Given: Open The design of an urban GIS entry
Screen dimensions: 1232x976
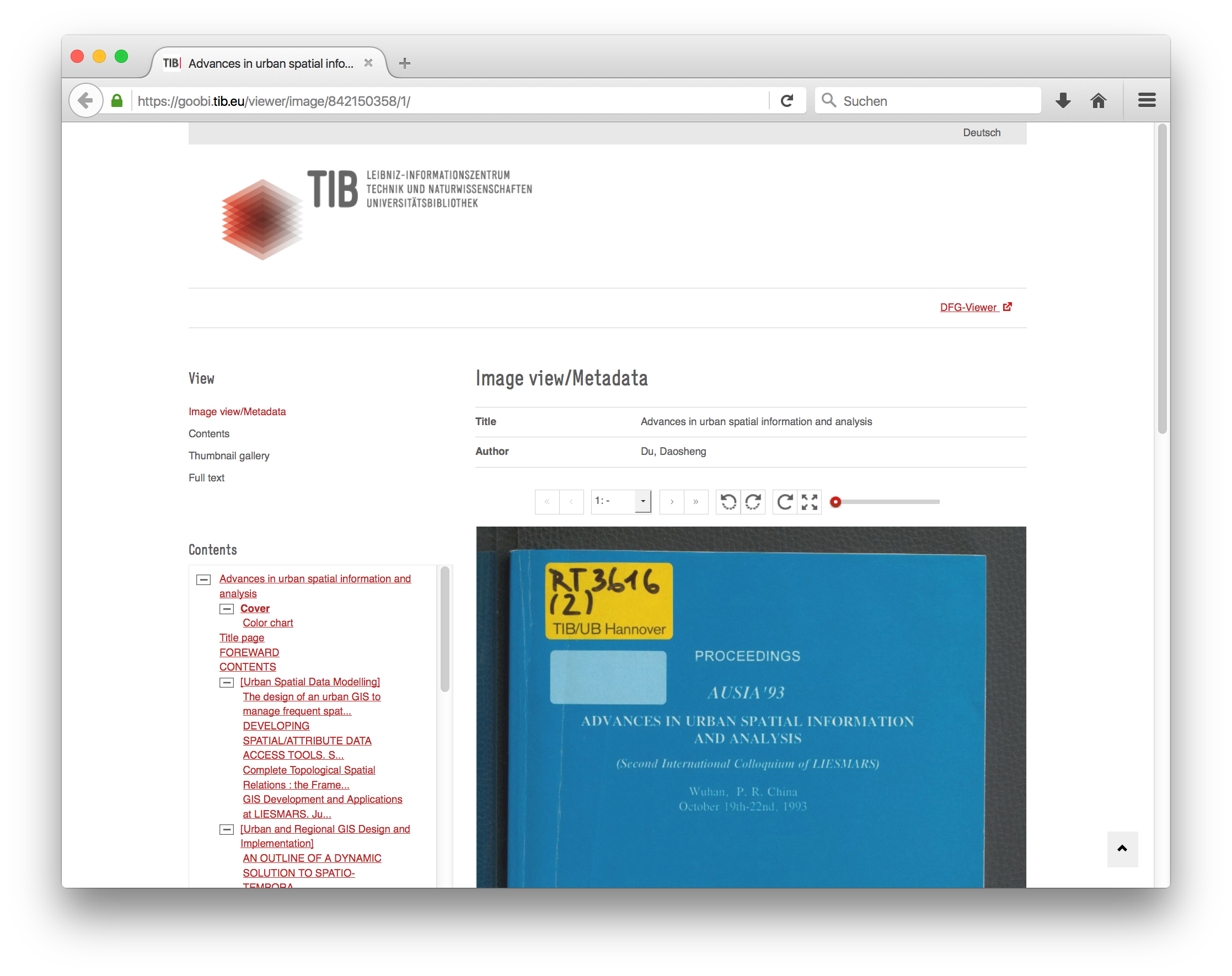Looking at the screenshot, I should pyautogui.click(x=312, y=704).
